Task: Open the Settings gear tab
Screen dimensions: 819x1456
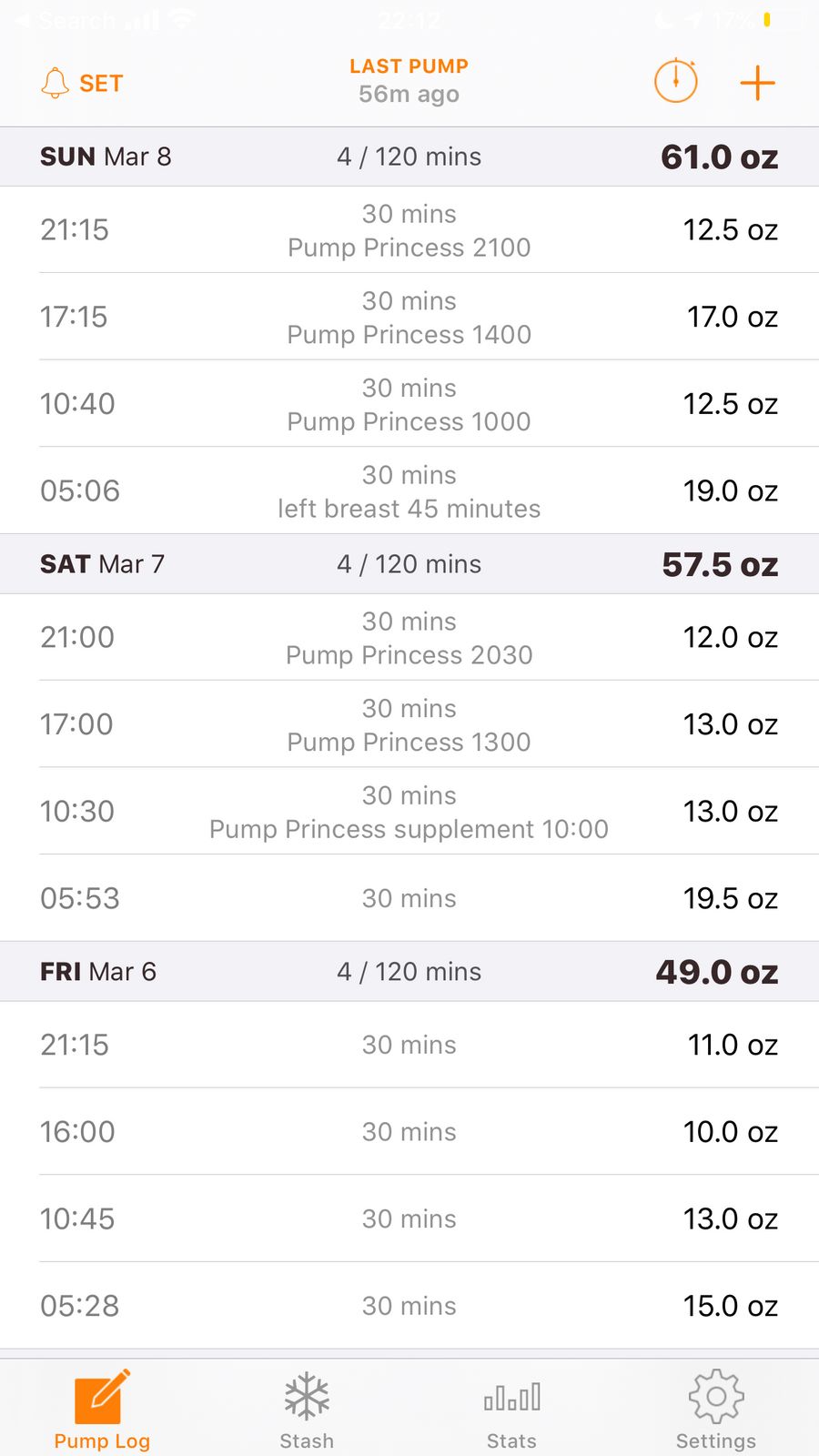Action: click(x=716, y=1409)
